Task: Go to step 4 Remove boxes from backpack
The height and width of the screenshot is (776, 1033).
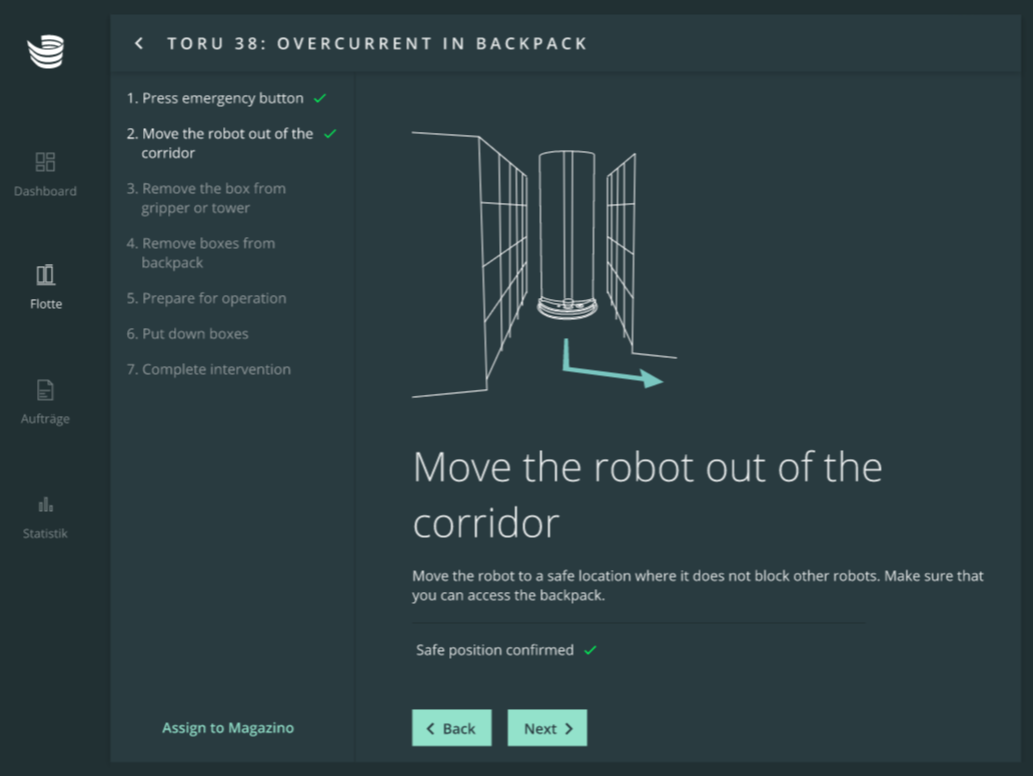Action: tap(200, 253)
